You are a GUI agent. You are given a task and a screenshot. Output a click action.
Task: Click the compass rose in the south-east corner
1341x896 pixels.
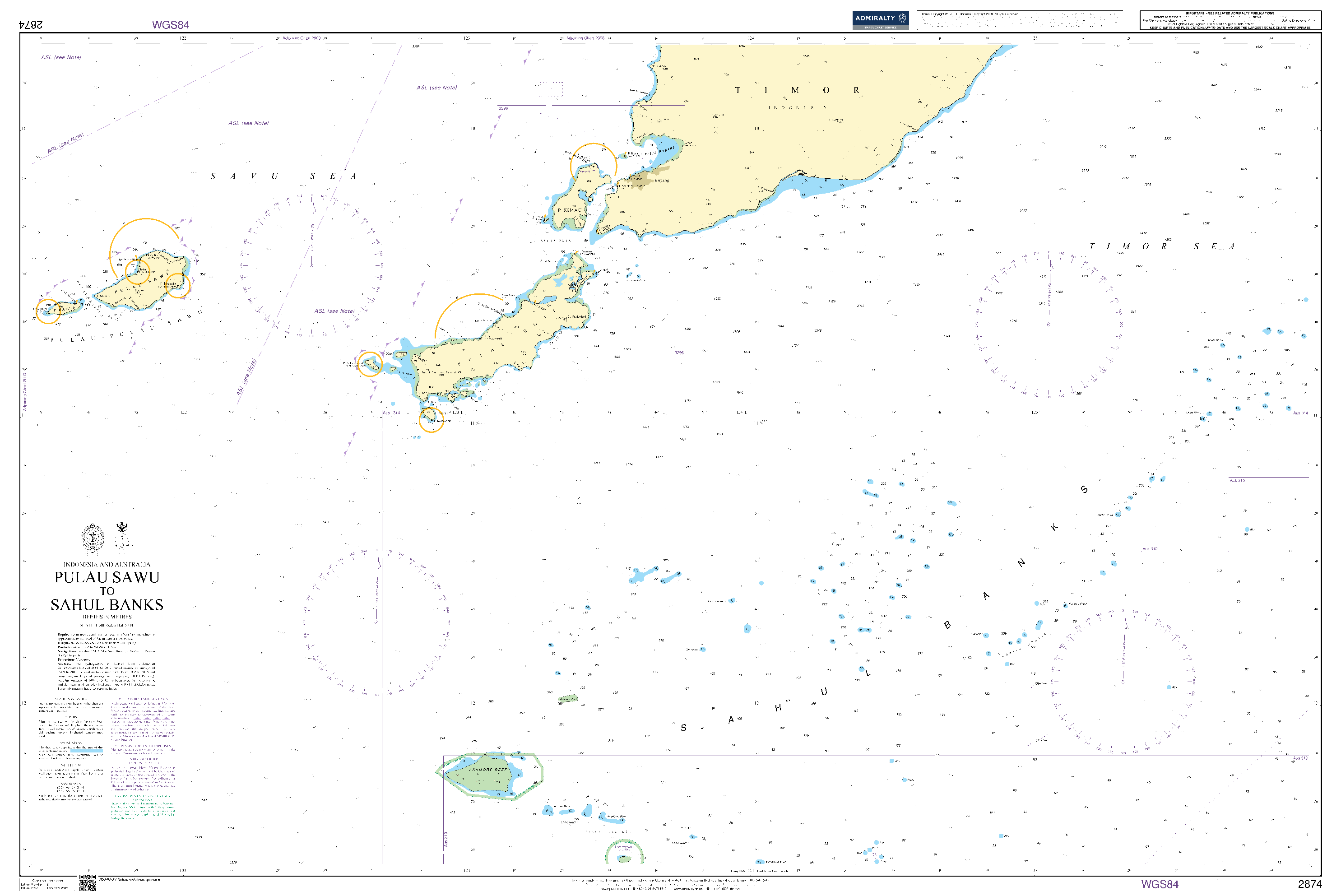coord(1124,681)
